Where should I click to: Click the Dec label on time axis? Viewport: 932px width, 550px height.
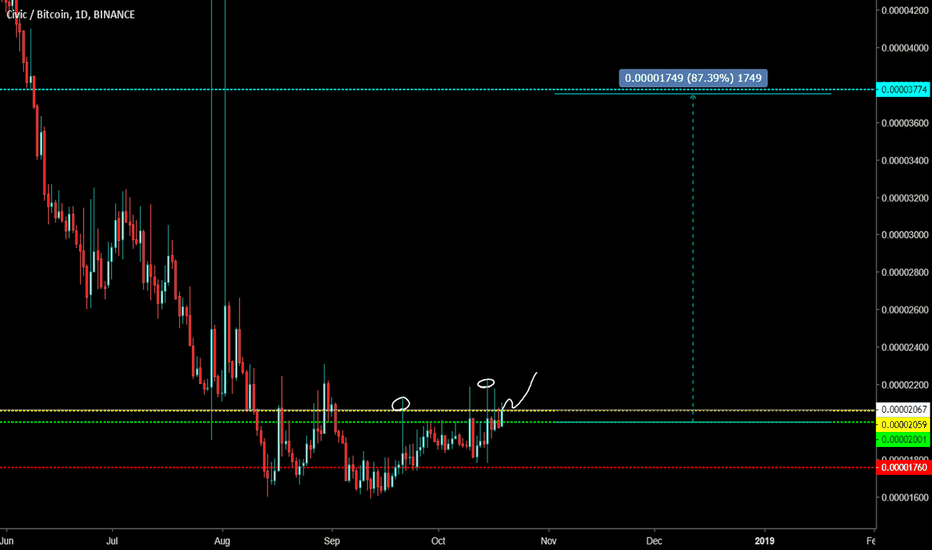tap(654, 541)
